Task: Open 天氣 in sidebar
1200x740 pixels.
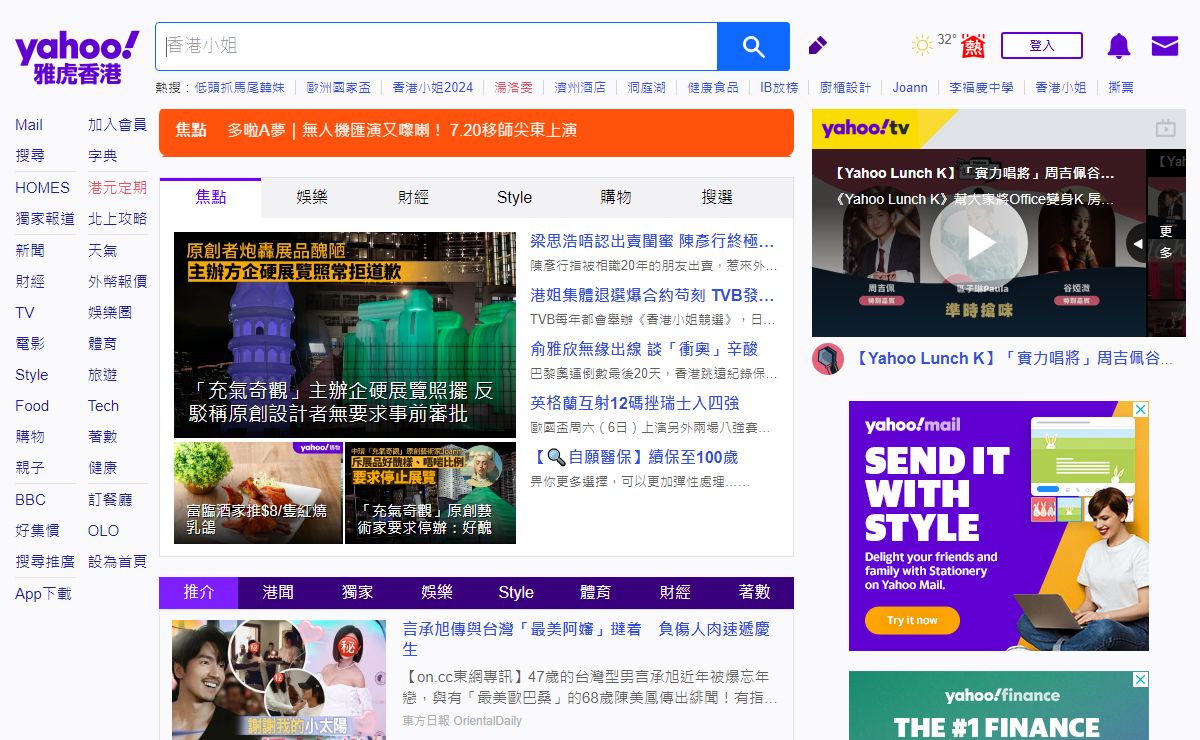Action: pos(102,250)
